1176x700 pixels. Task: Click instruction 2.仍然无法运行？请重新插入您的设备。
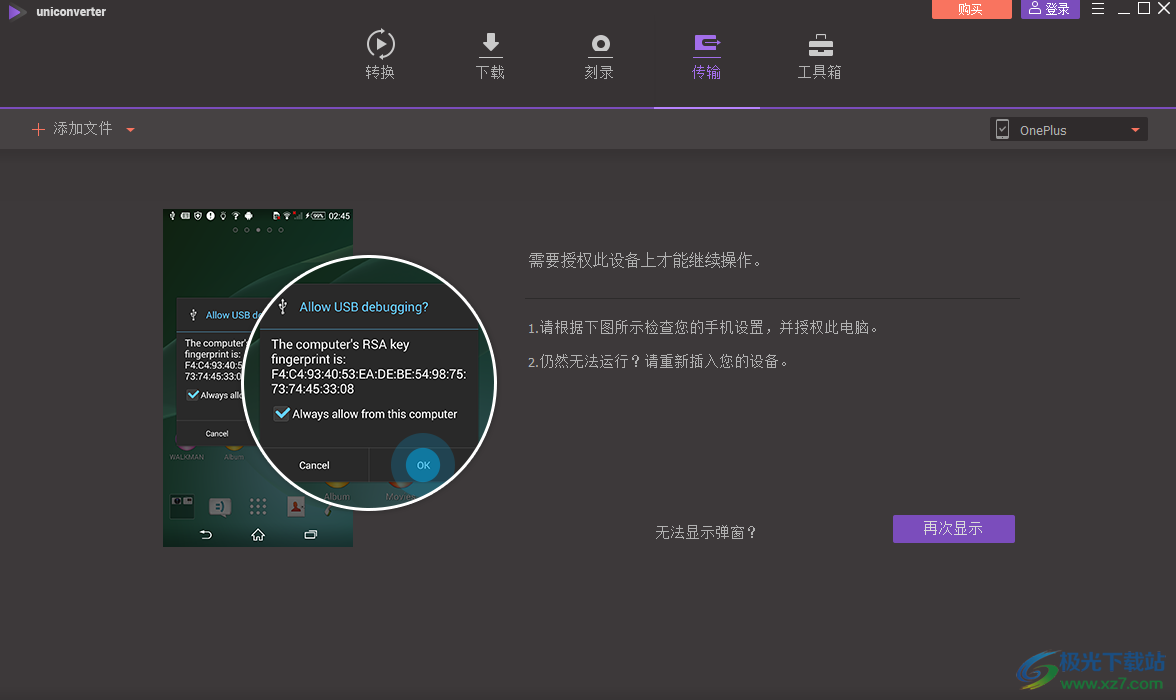658,362
